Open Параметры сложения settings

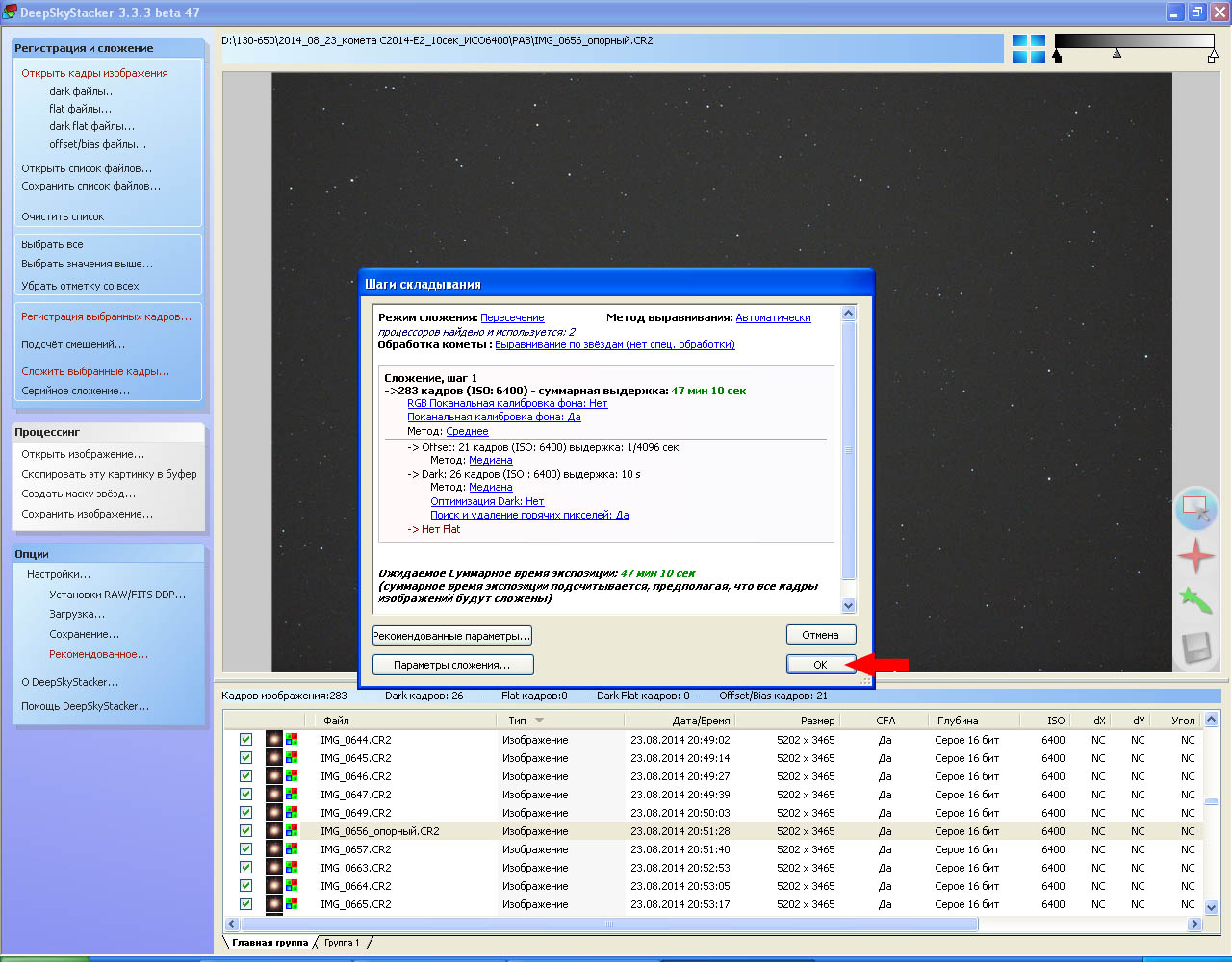[x=452, y=665]
